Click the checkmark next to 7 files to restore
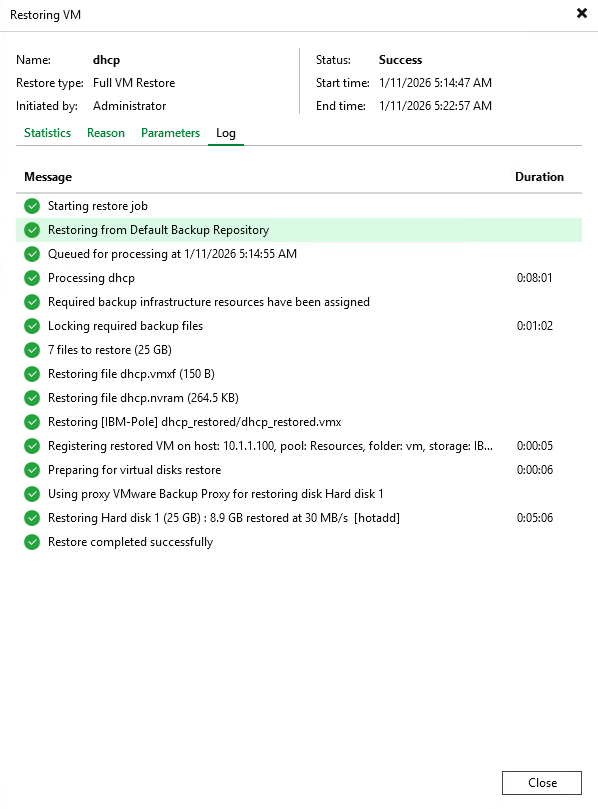This screenshot has width=598, height=809. (32, 350)
